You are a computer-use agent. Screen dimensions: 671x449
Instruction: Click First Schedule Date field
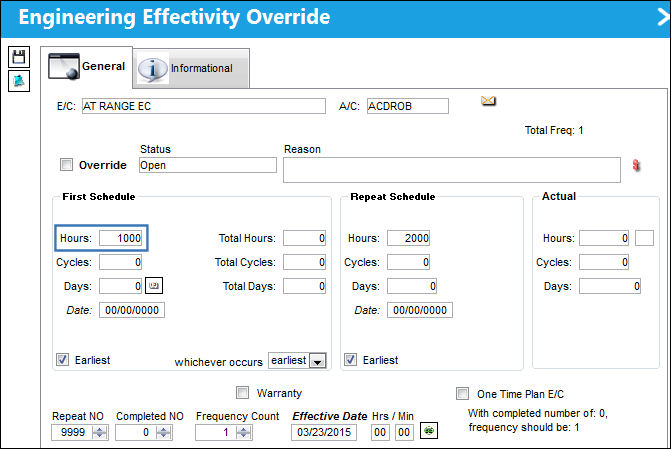click(132, 310)
